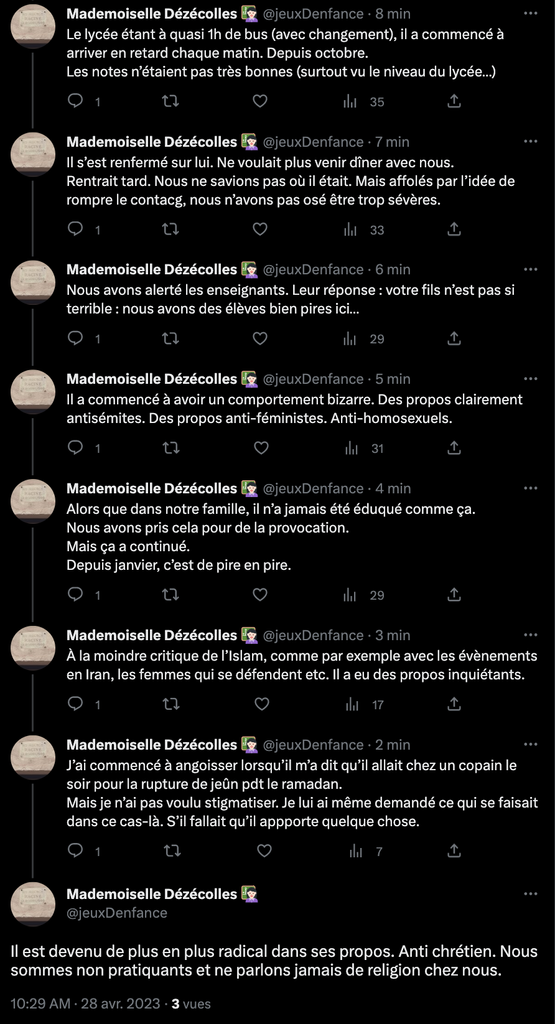555x1024 pixels.
Task: Reply to the tweet about arriving late each morning
Action: click(x=76, y=101)
